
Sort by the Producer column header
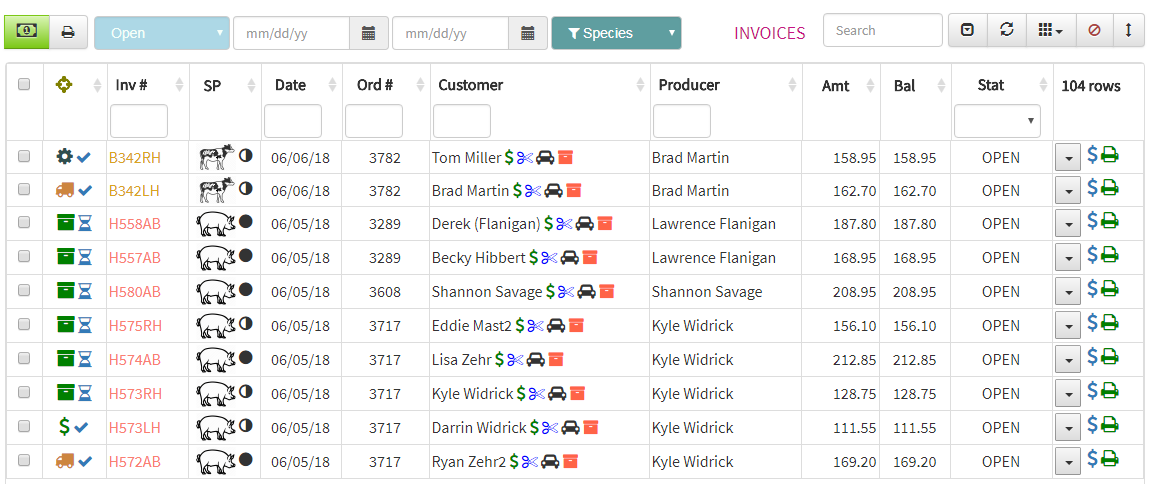689,85
